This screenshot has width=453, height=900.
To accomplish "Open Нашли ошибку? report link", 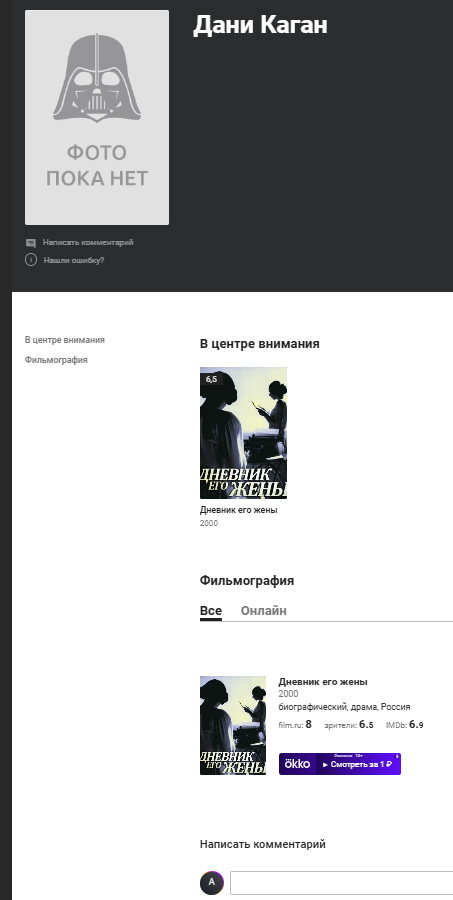I will (x=74, y=260).
